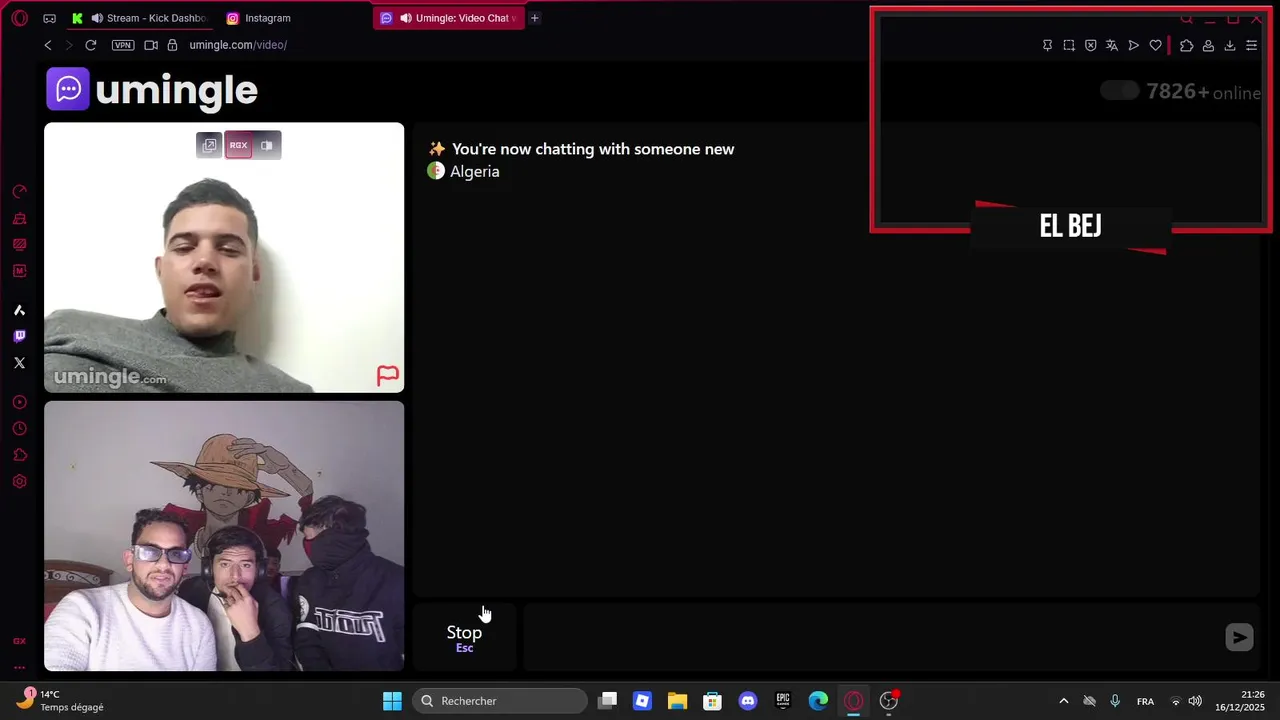The height and width of the screenshot is (720, 1280).
Task: Open the Windows Start menu
Action: [x=392, y=701]
